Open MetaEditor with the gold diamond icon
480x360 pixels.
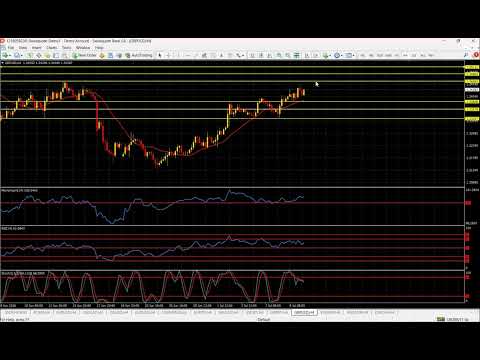pyautogui.click(x=102, y=55)
